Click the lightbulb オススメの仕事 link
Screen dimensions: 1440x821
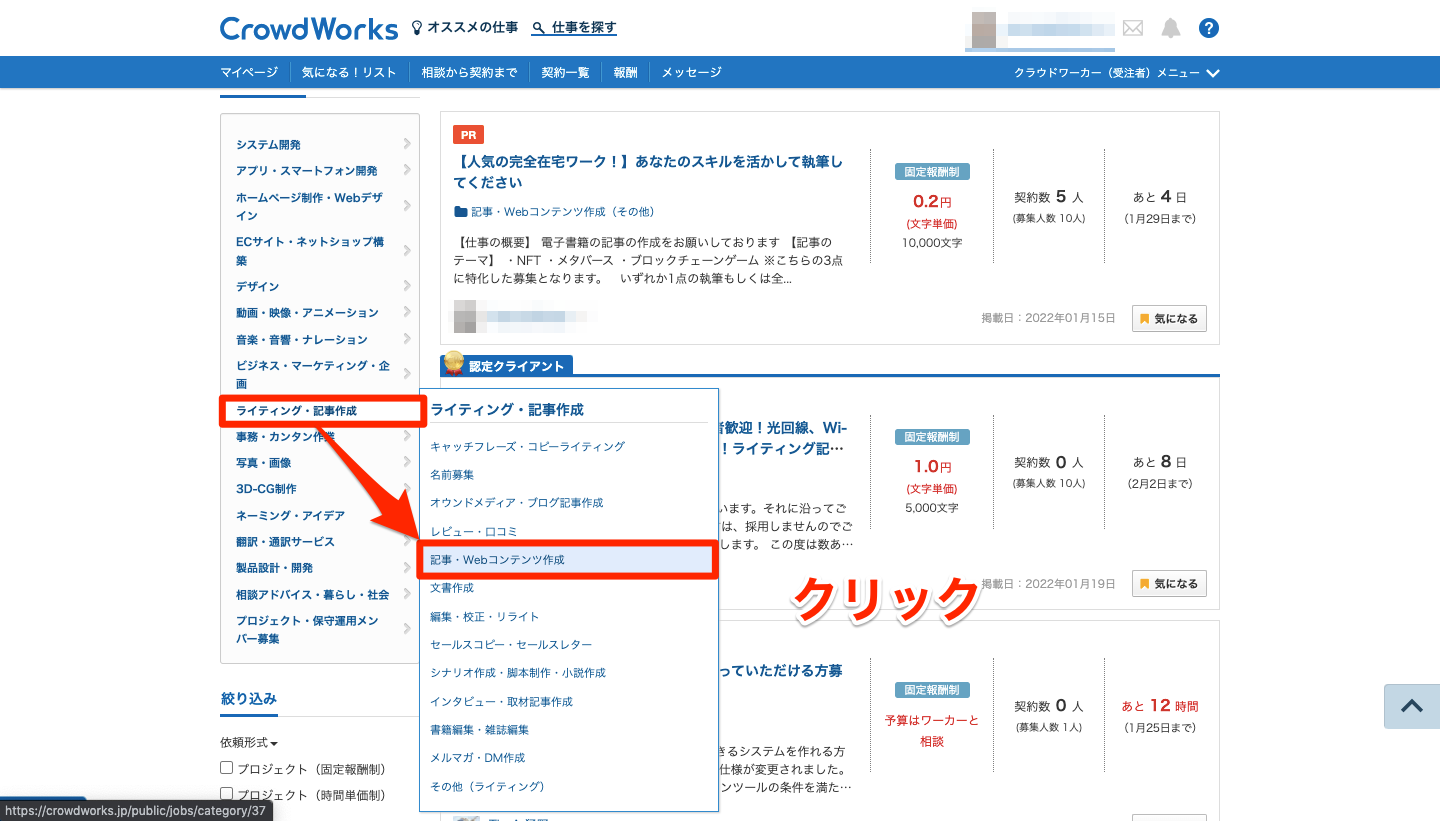pyautogui.click(x=465, y=28)
